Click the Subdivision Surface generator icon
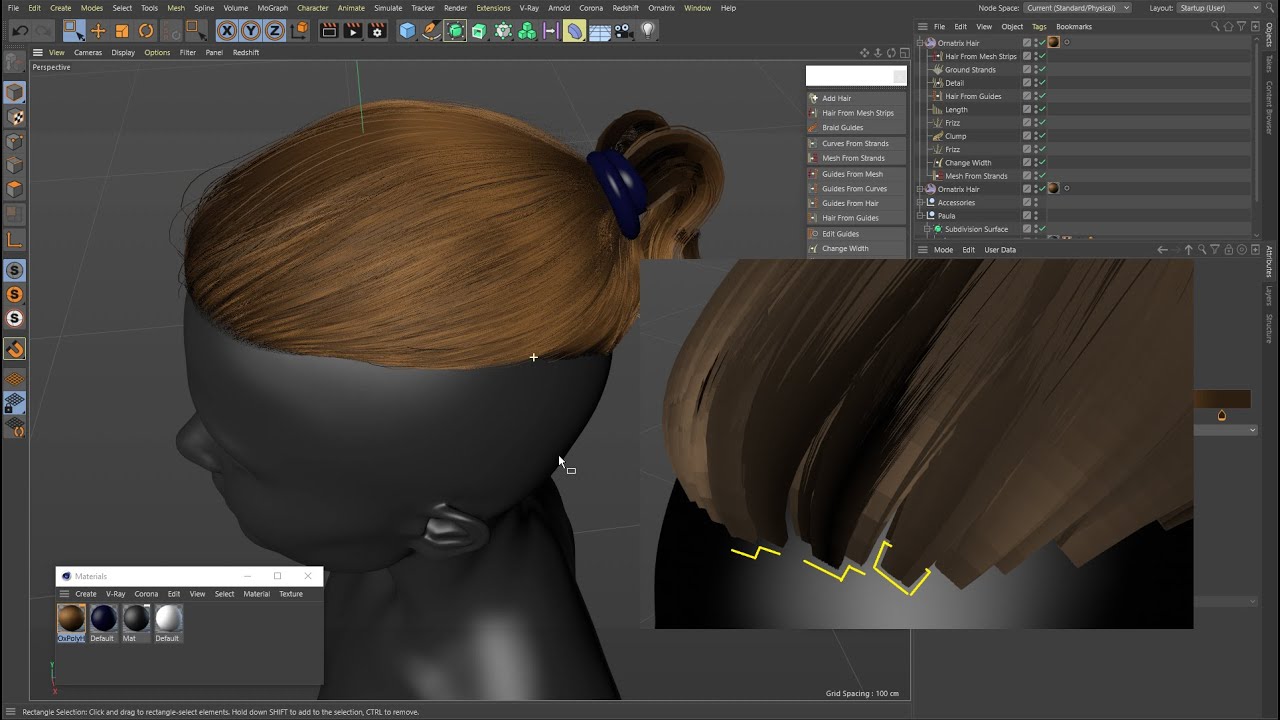The height and width of the screenshot is (720, 1280). point(455,31)
